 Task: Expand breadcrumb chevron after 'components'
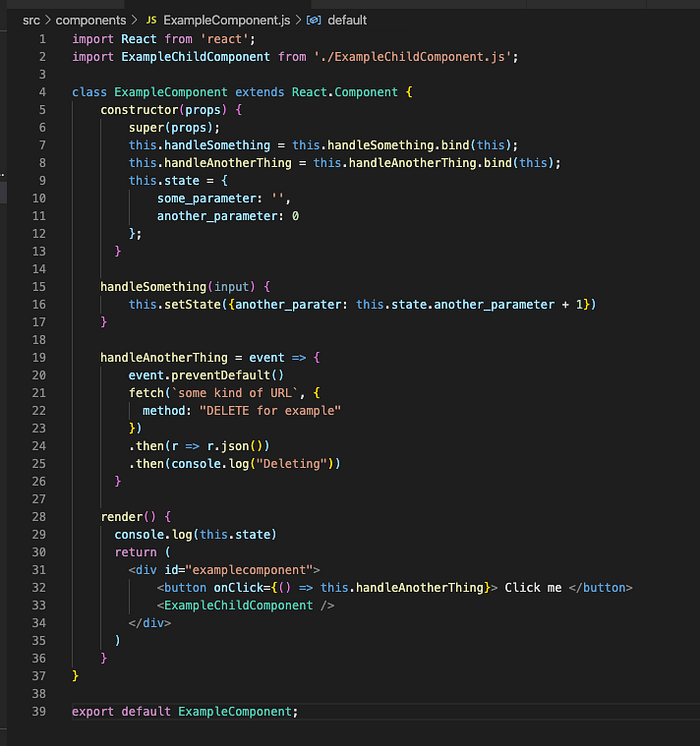135,20
